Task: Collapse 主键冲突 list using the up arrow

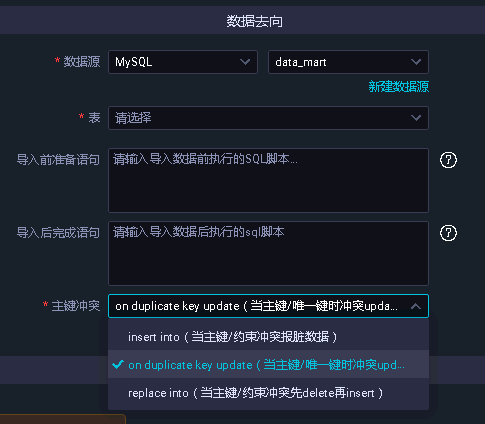Action: click(416, 306)
